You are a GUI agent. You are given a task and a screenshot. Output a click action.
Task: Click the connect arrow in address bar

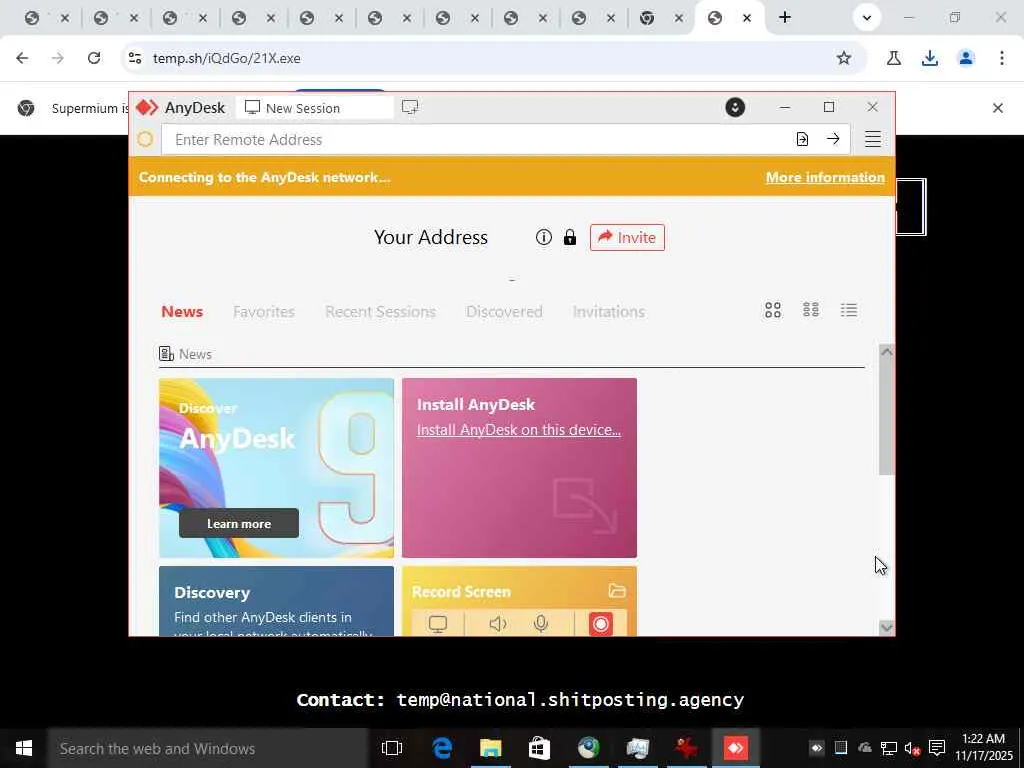point(833,139)
